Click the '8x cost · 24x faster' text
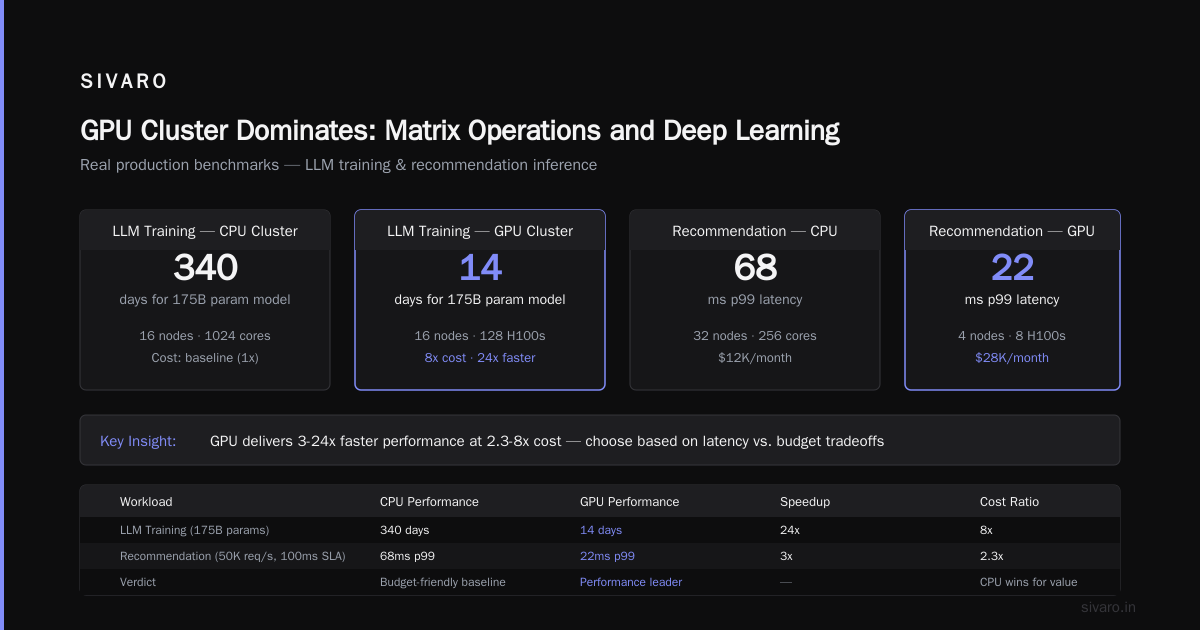Image resolution: width=1200 pixels, height=630 pixels. point(480,358)
